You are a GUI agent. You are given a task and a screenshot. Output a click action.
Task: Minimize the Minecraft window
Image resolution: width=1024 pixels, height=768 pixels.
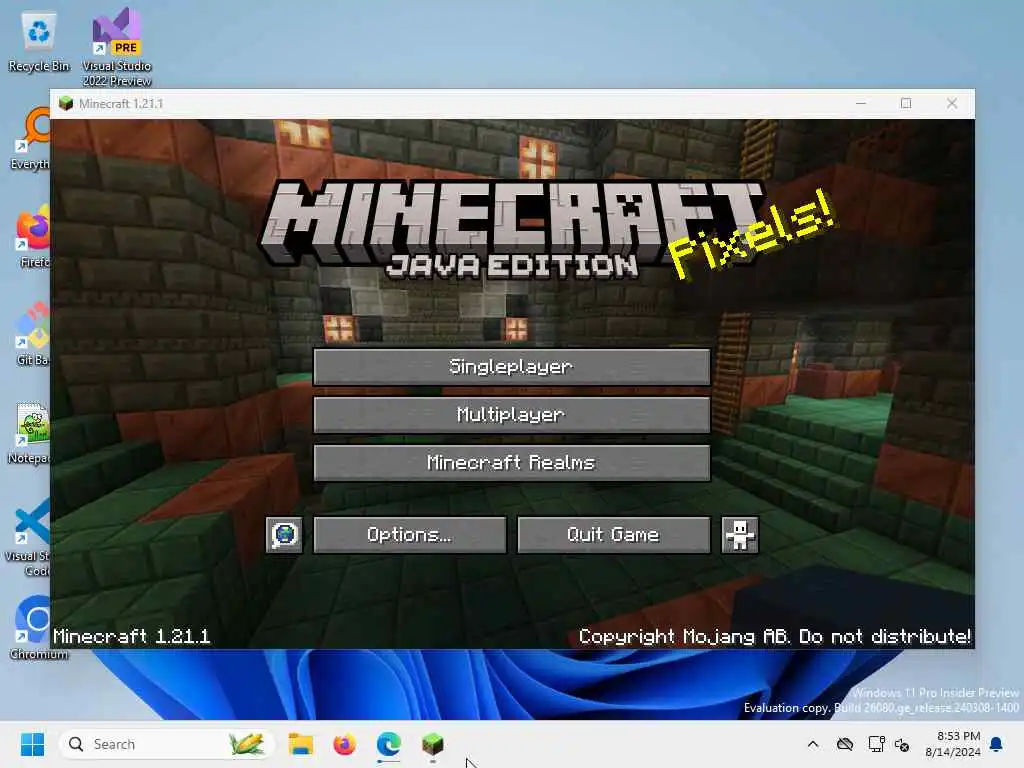click(x=861, y=103)
